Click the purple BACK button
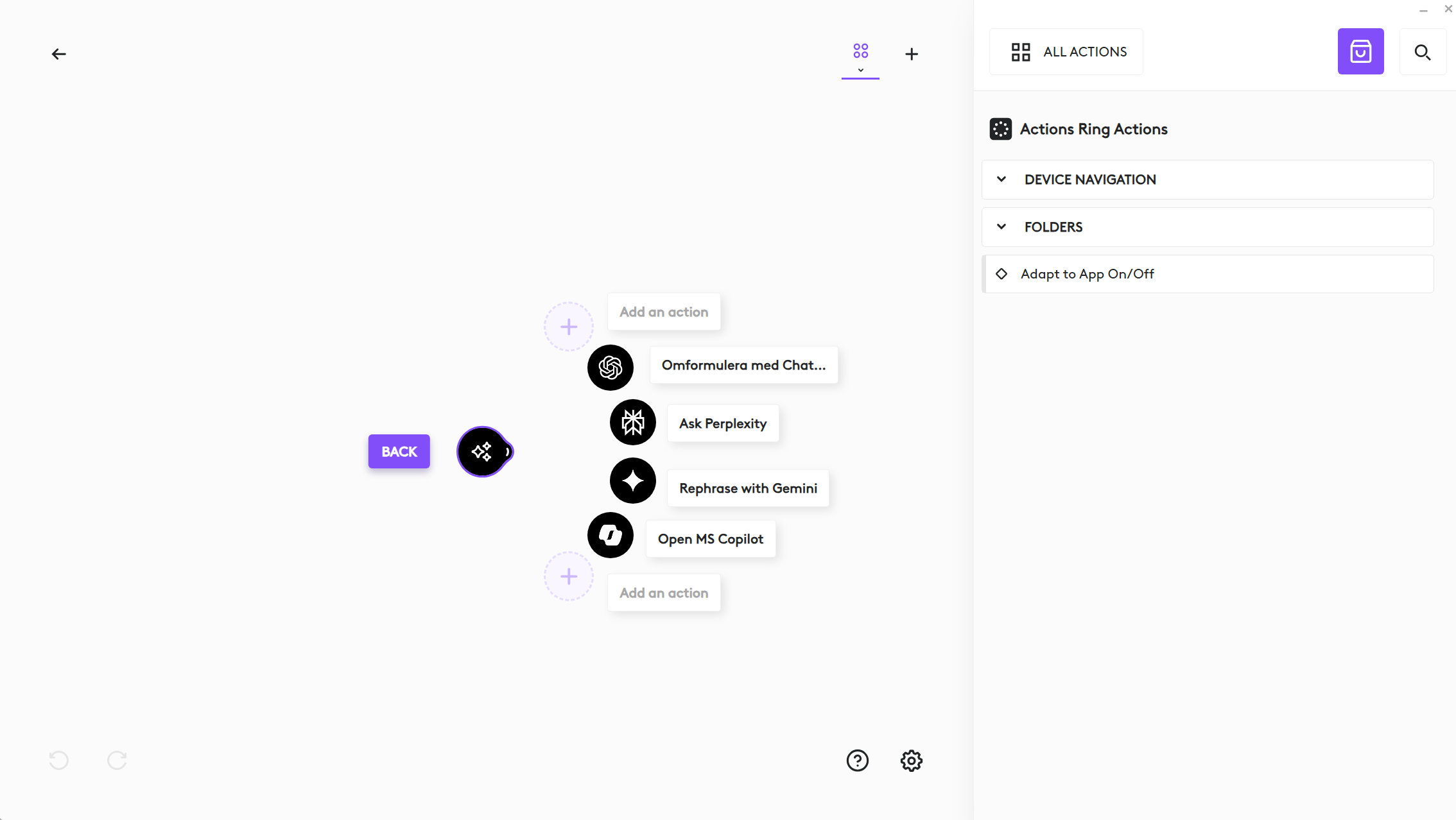The height and width of the screenshot is (820, 1456). click(x=399, y=452)
